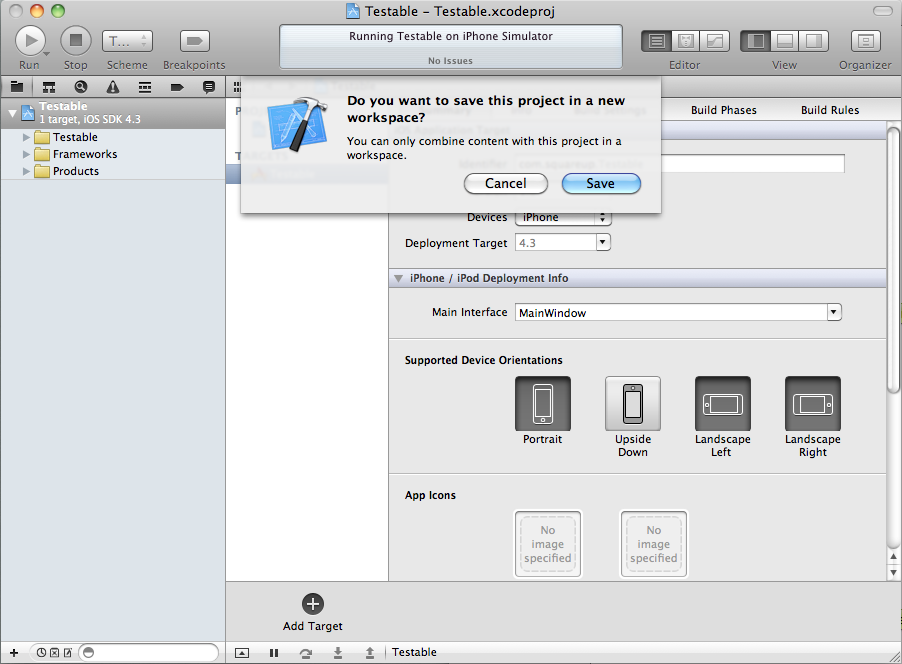Expand the Frameworks group
The image size is (902, 664).
coord(26,155)
